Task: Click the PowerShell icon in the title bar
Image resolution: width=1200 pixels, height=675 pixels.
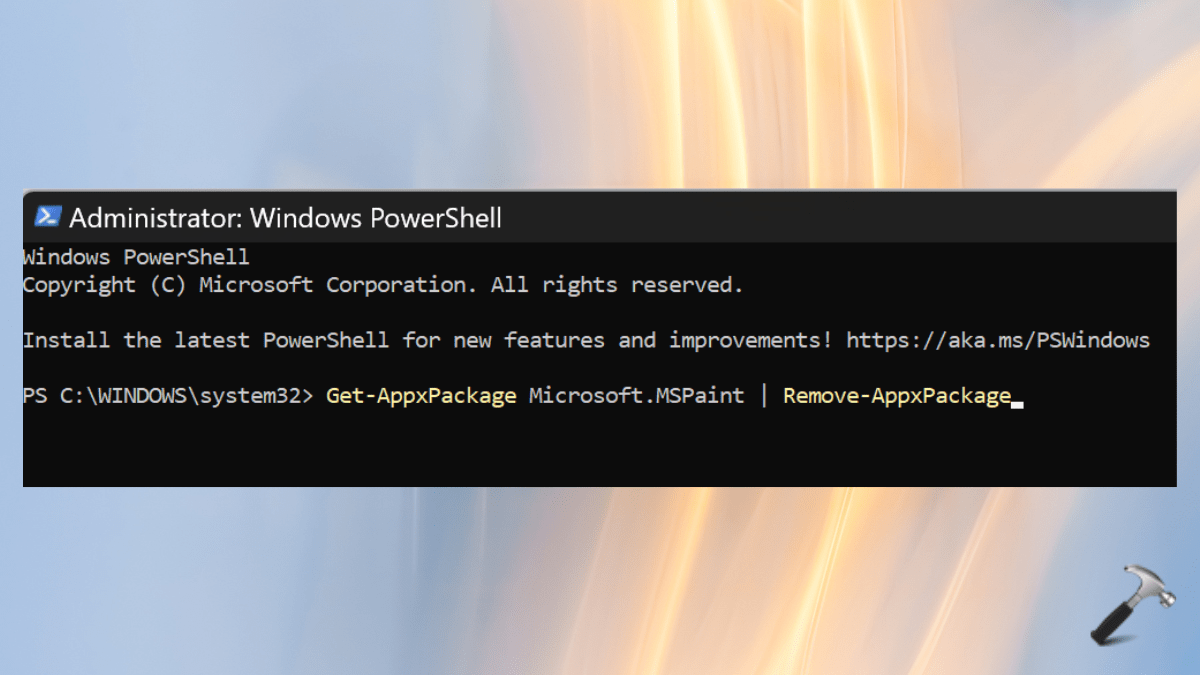Action: coord(50,216)
